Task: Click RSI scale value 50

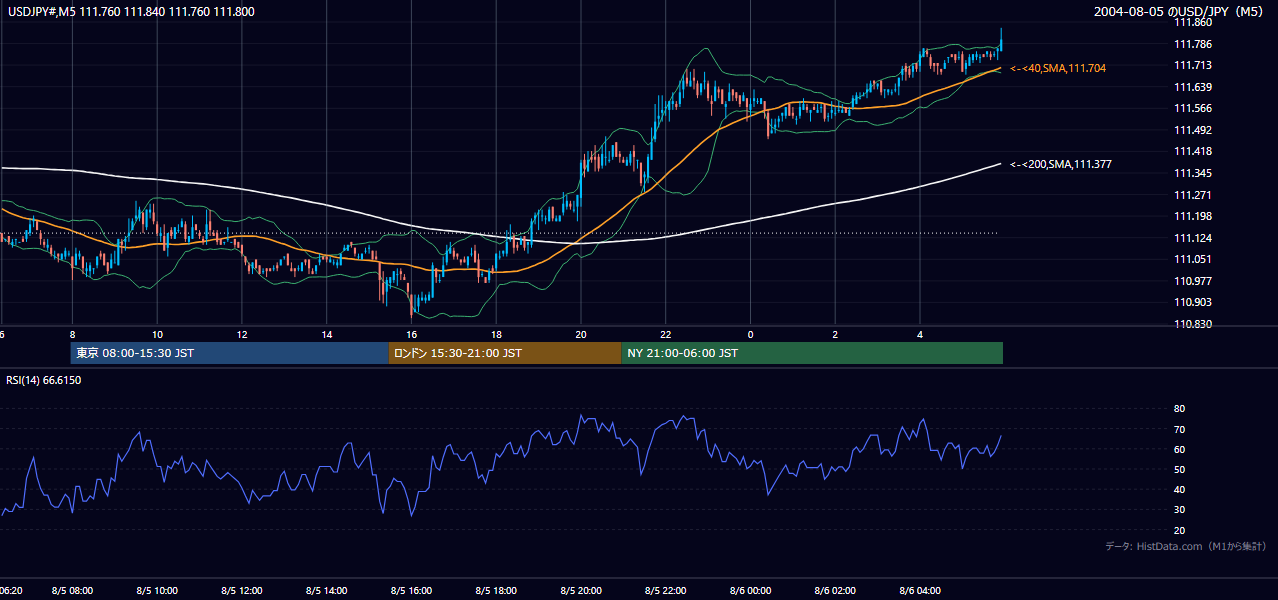Action: [1179, 469]
